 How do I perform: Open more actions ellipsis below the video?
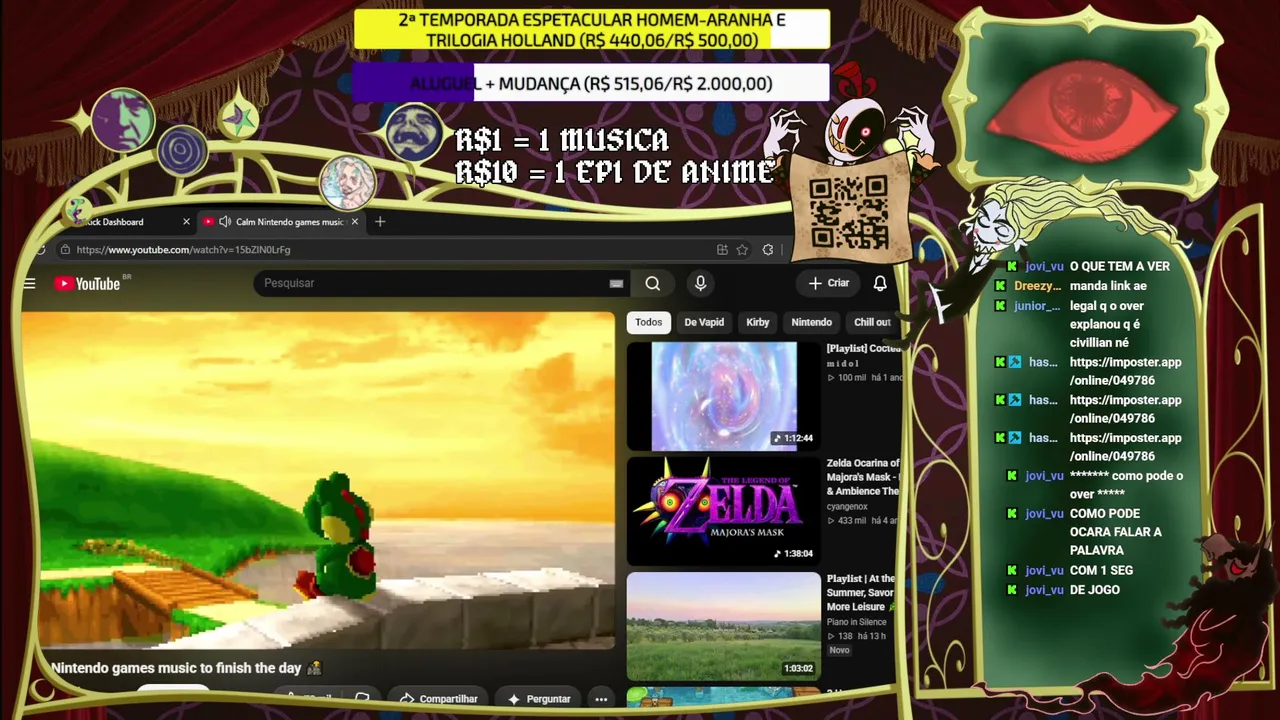coord(601,699)
